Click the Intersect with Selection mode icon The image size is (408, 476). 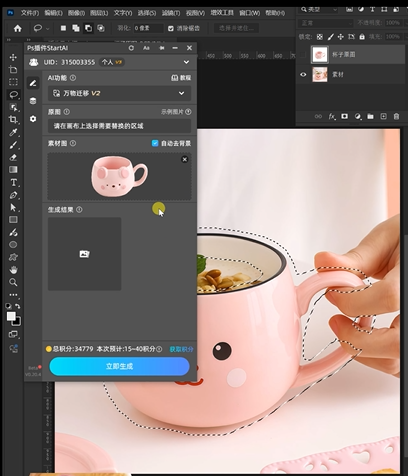click(x=101, y=28)
